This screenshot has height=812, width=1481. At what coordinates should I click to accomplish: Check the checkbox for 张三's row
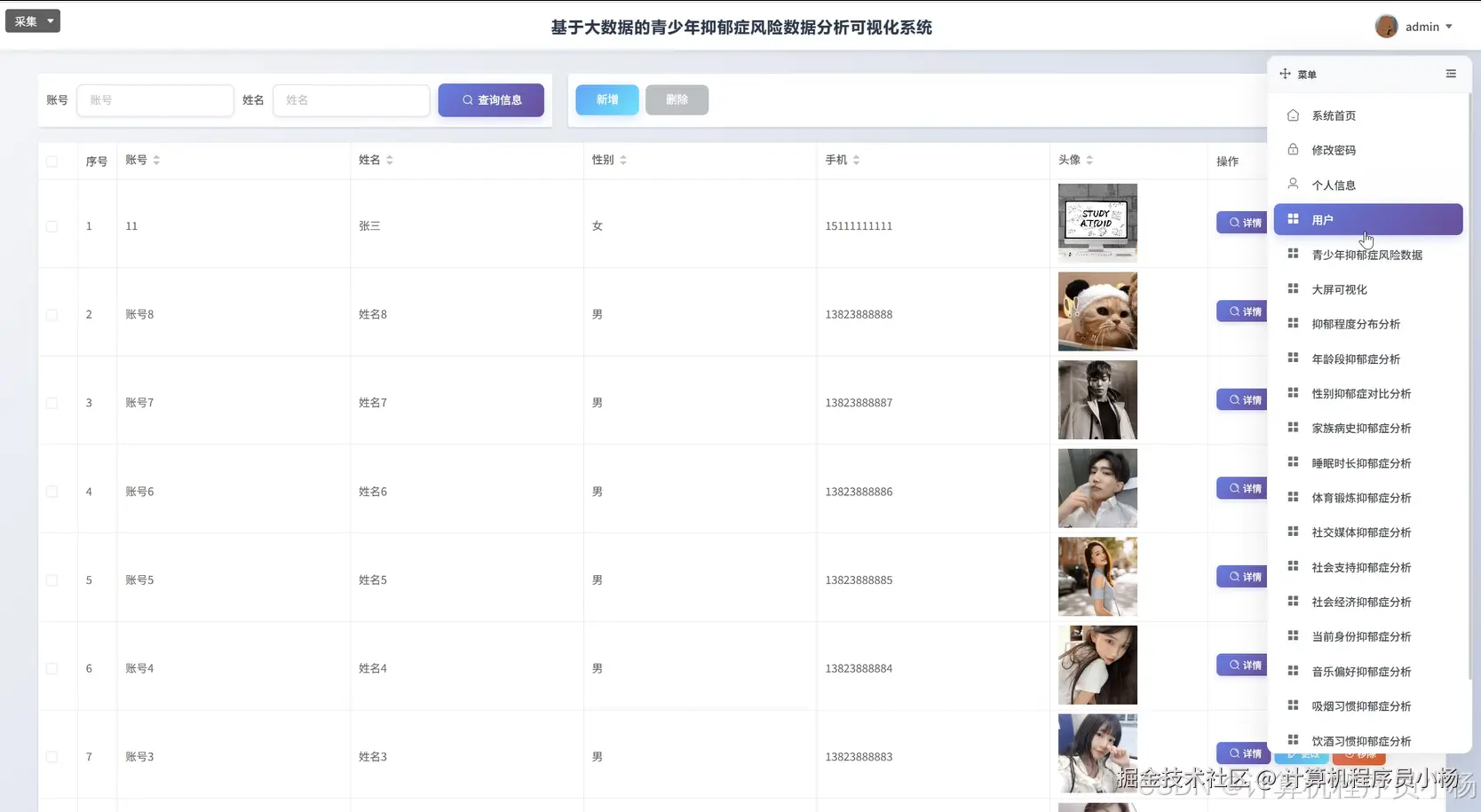coord(52,226)
